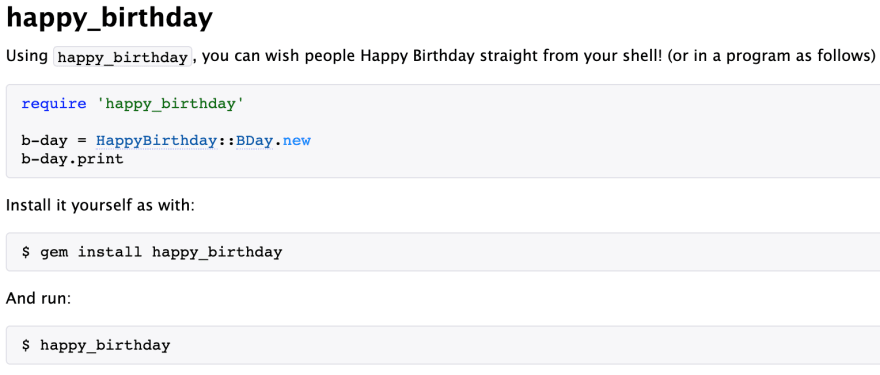Click the new method call
The image size is (880, 375).
[296, 141]
